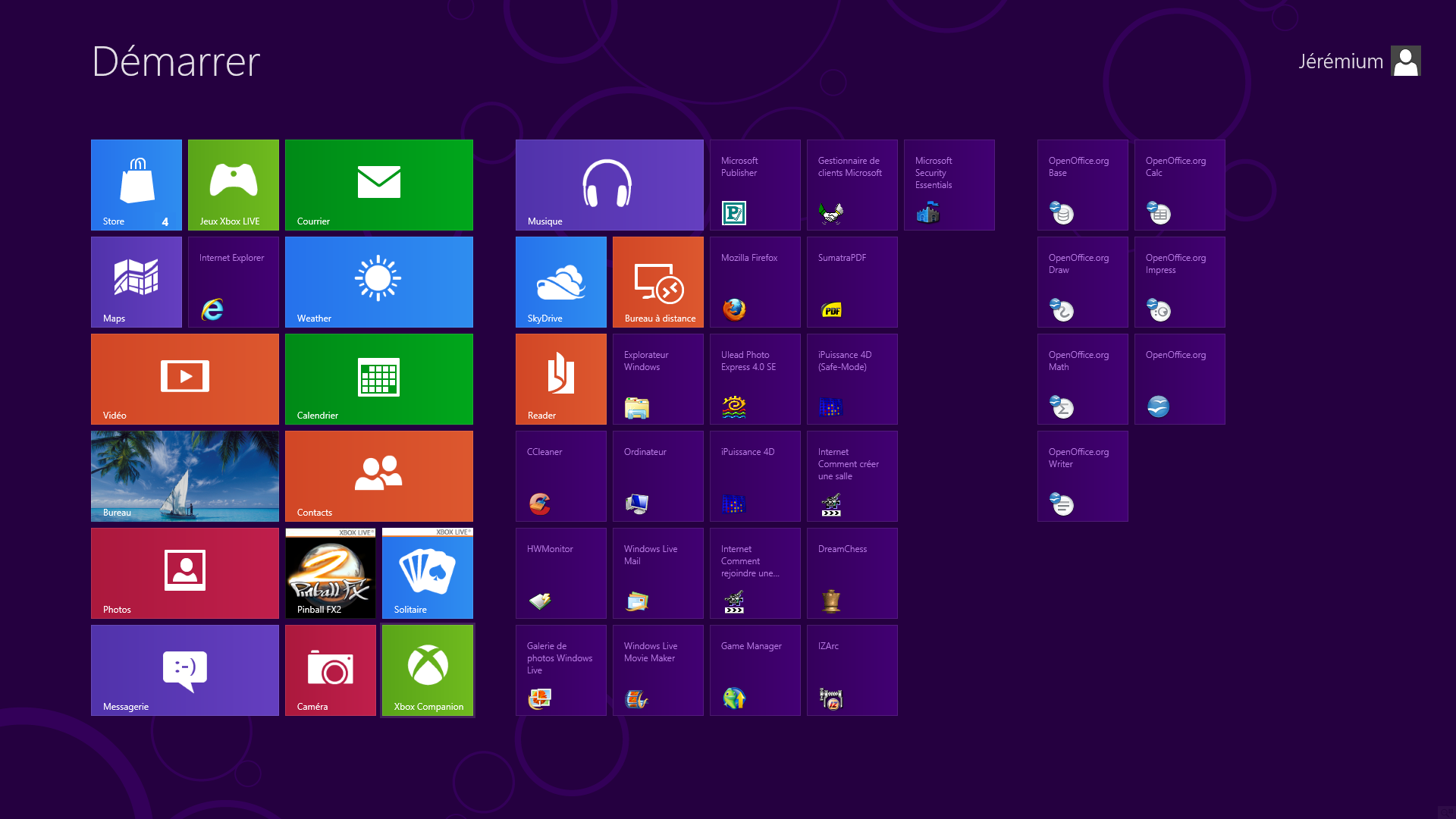1456x819 pixels.
Task: Launch Jeux Xbox LIVE tile
Action: [234, 184]
